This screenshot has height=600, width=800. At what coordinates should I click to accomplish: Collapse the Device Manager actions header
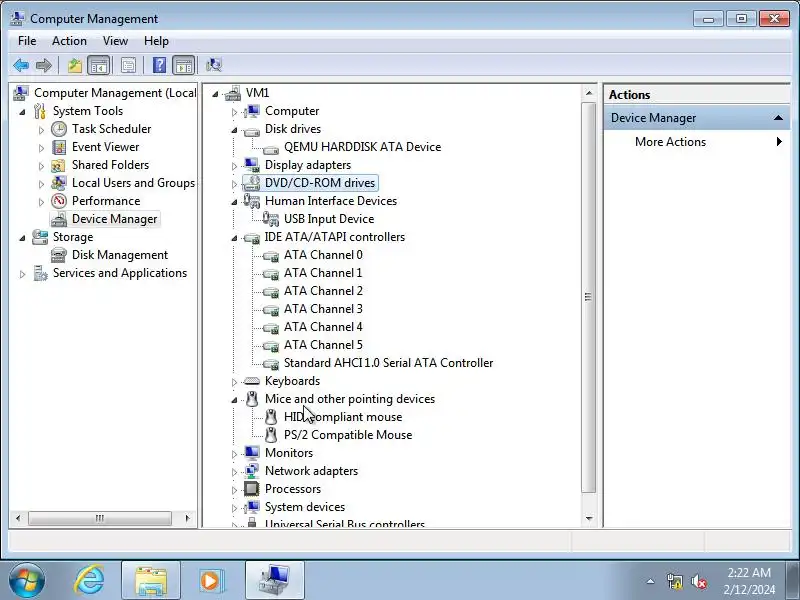778,118
